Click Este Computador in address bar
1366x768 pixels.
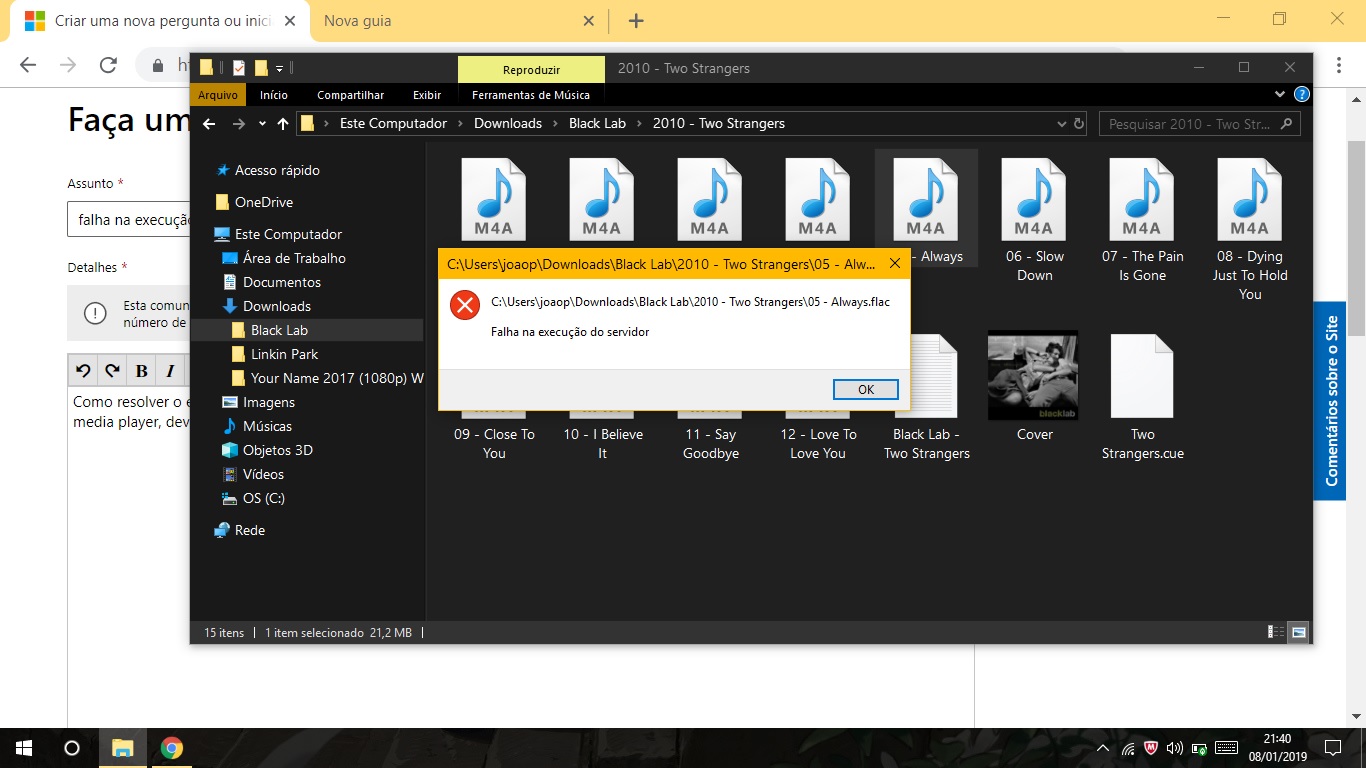[393, 123]
